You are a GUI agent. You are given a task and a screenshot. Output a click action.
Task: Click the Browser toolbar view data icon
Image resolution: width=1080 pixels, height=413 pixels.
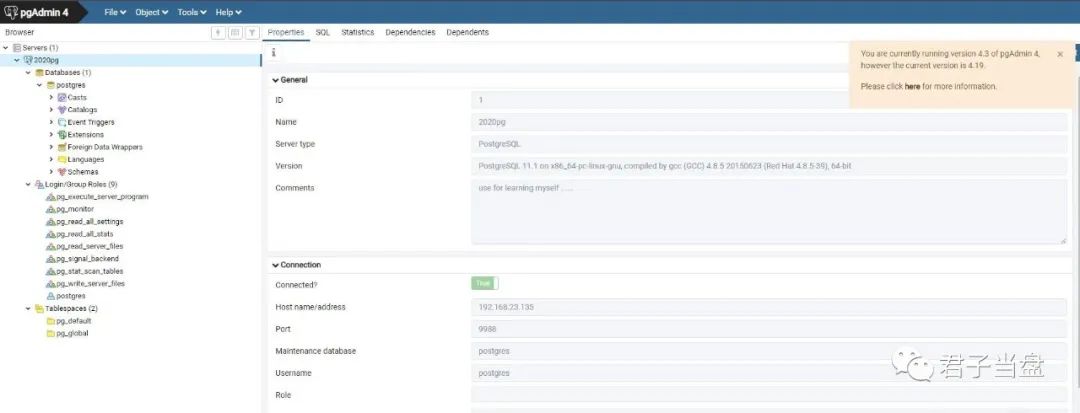pyautogui.click(x=236, y=32)
